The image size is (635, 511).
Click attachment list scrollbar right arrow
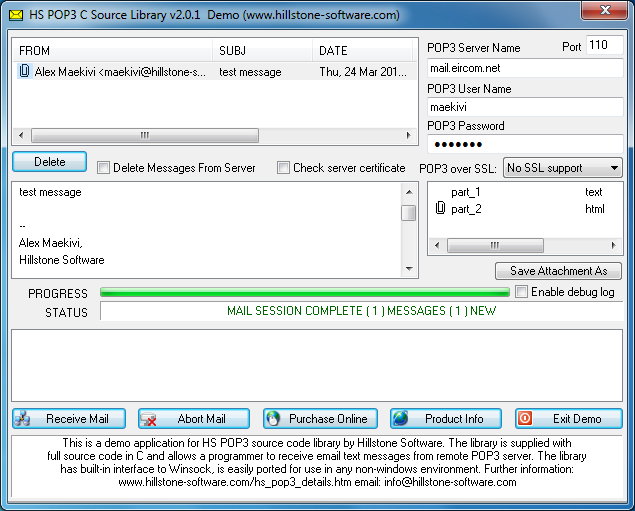point(614,245)
